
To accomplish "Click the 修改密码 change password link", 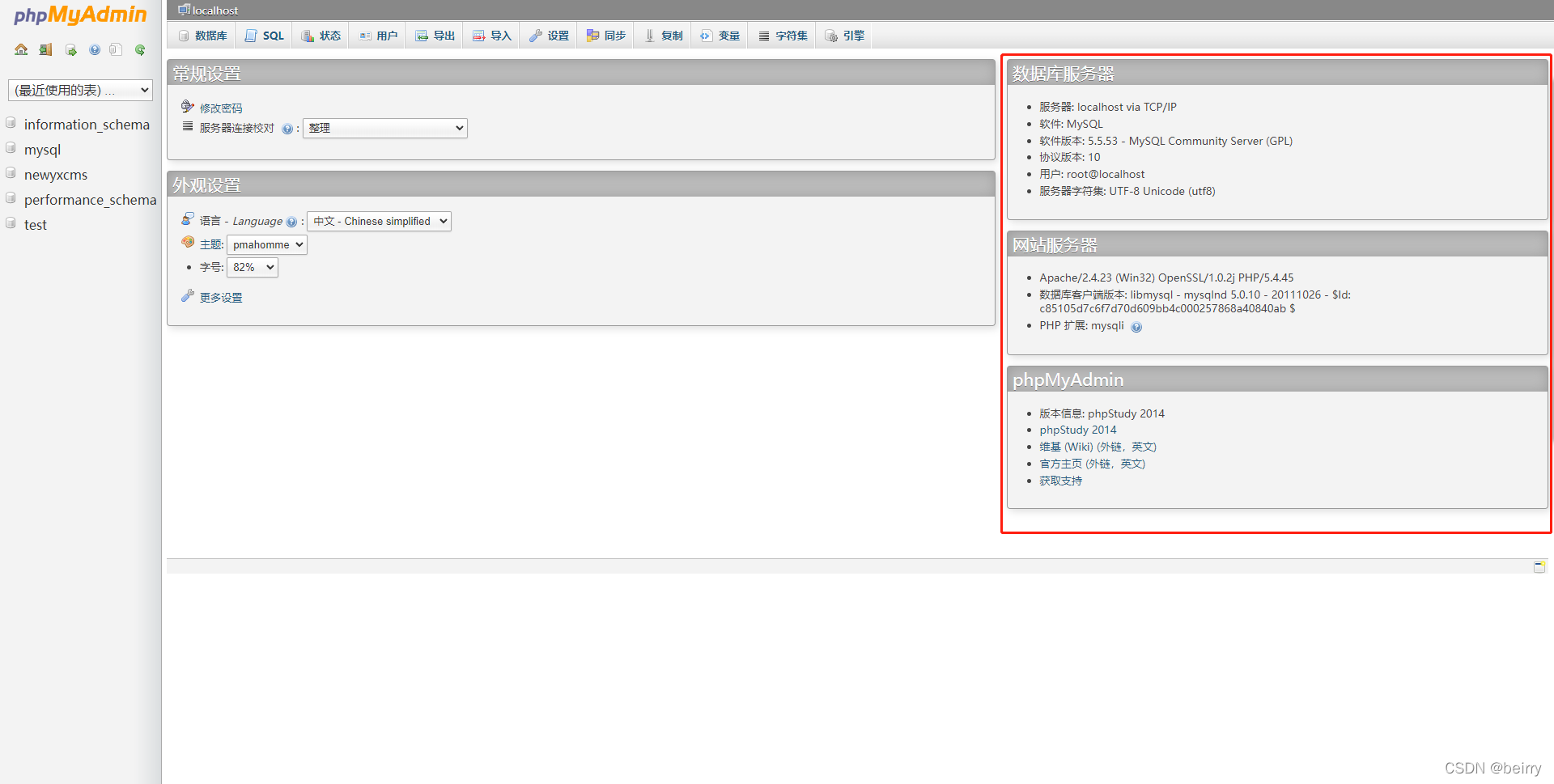I will (221, 108).
